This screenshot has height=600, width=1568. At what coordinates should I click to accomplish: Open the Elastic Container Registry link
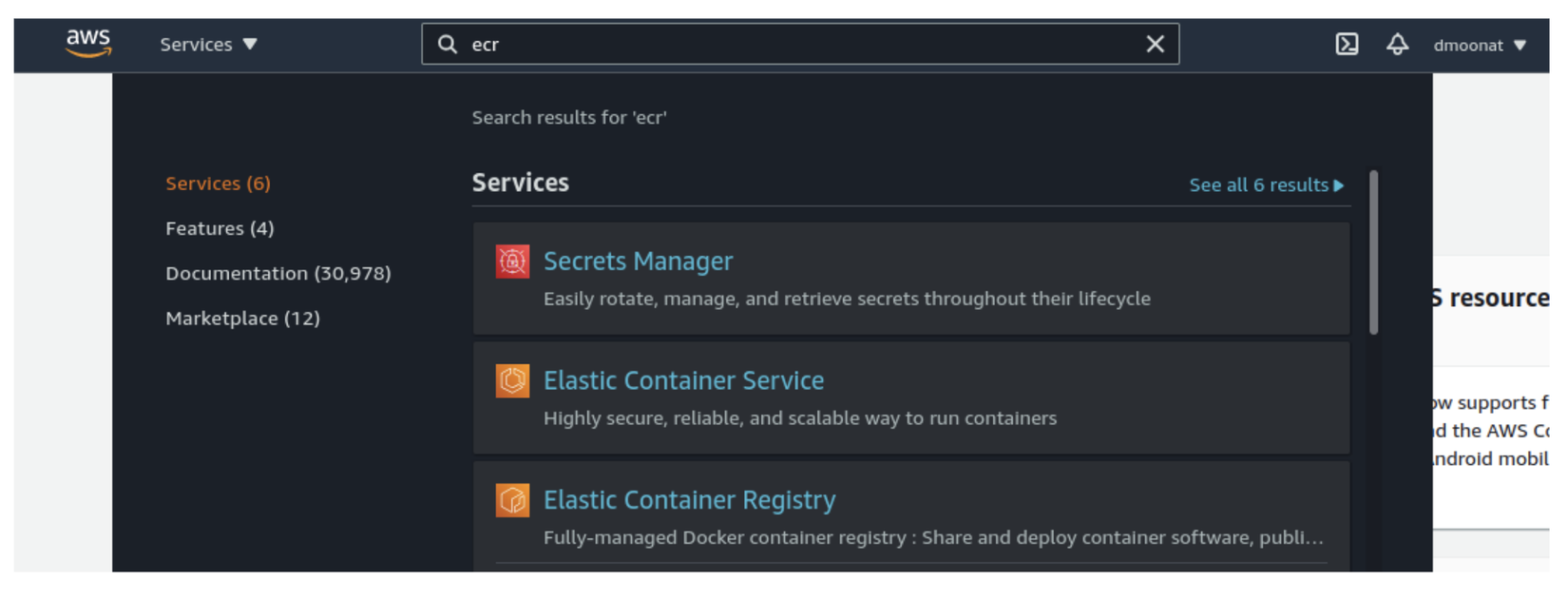click(x=689, y=500)
